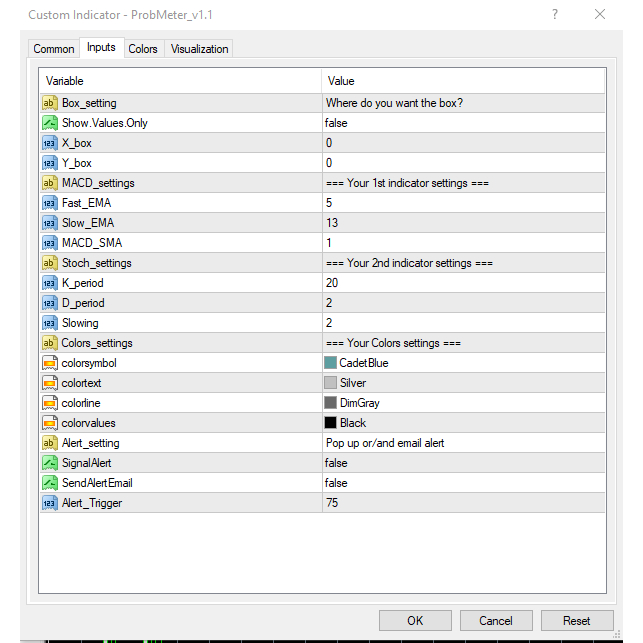Click the X_box integer type icon
The image size is (643, 643).
49,143
